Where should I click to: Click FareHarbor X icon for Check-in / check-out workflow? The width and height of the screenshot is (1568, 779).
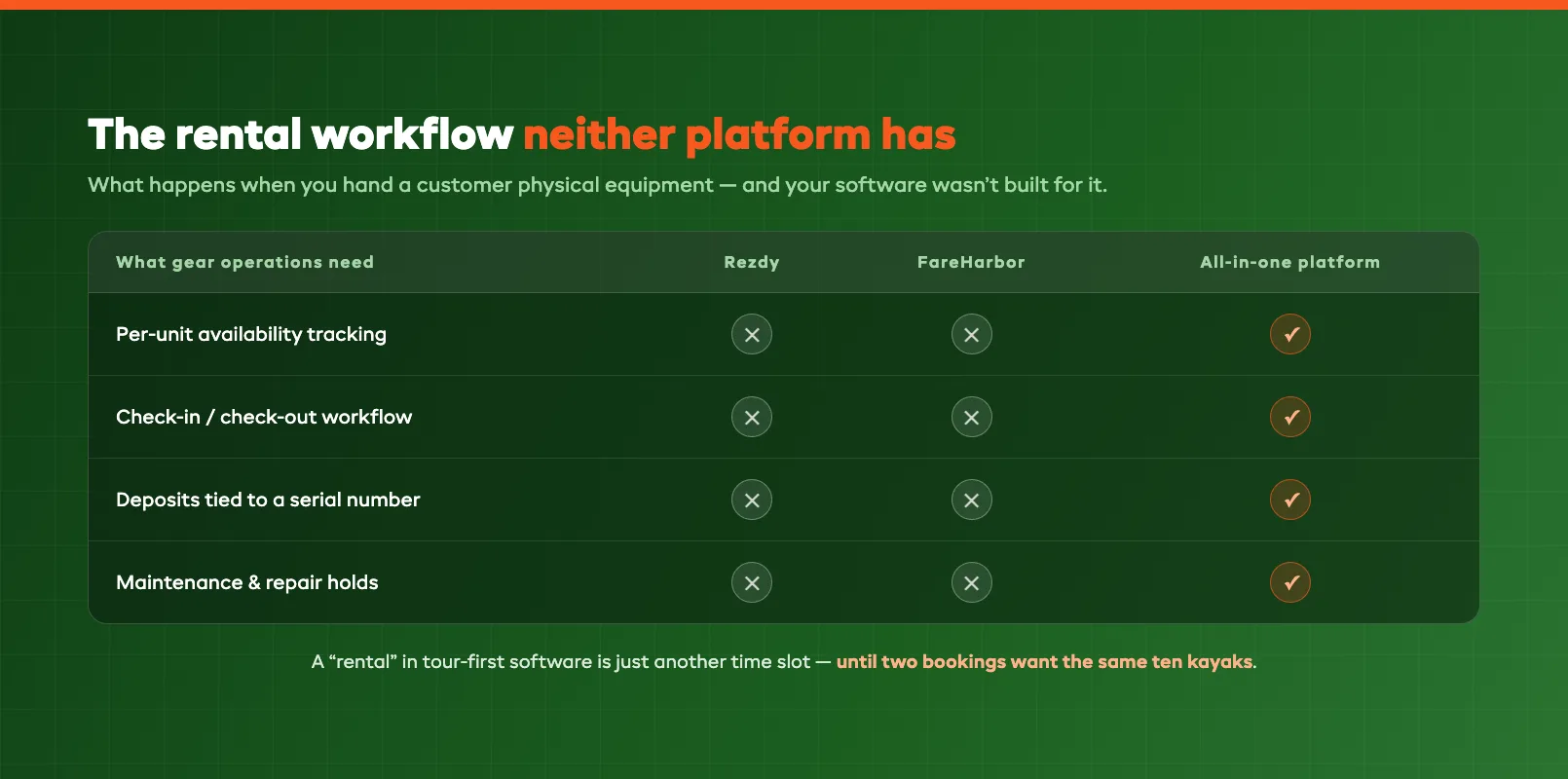(972, 417)
